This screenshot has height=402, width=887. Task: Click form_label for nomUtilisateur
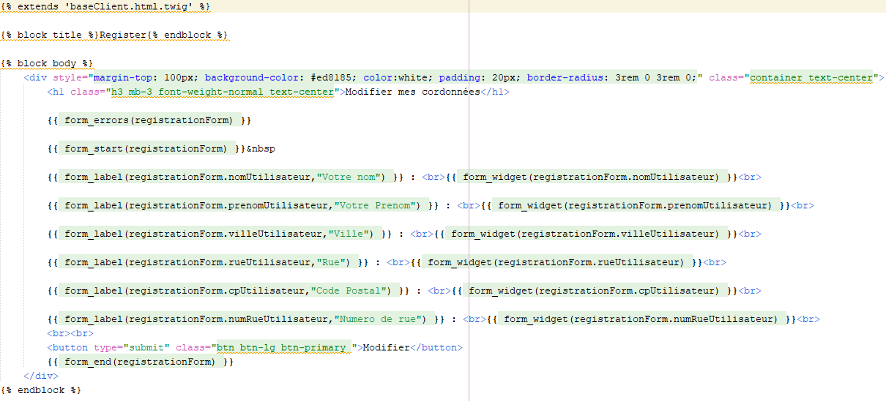click(x=226, y=177)
